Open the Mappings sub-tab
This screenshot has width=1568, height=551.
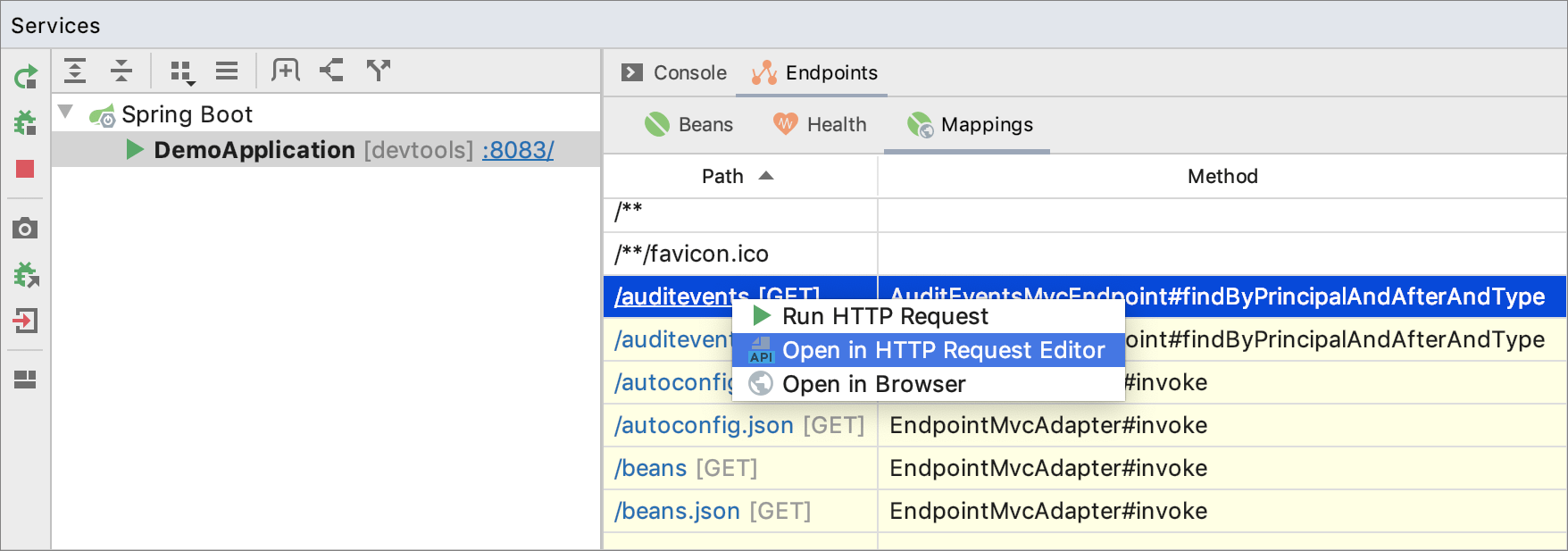(x=970, y=124)
